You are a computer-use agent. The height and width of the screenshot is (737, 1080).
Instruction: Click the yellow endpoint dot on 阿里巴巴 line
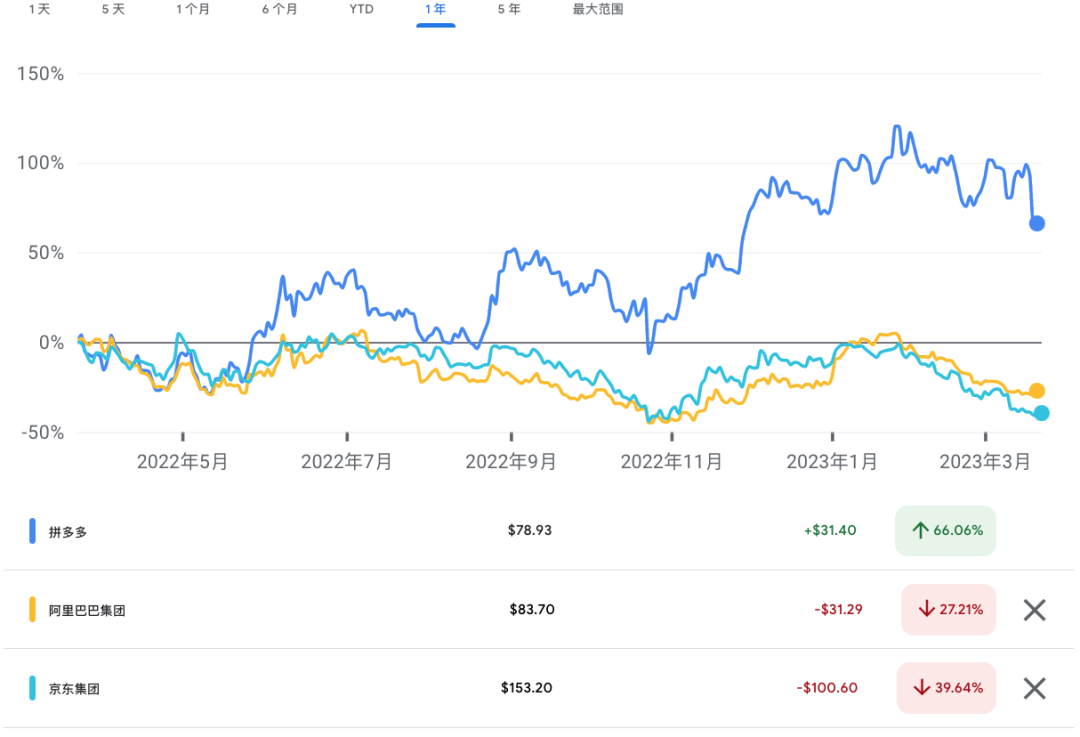coord(1037,390)
